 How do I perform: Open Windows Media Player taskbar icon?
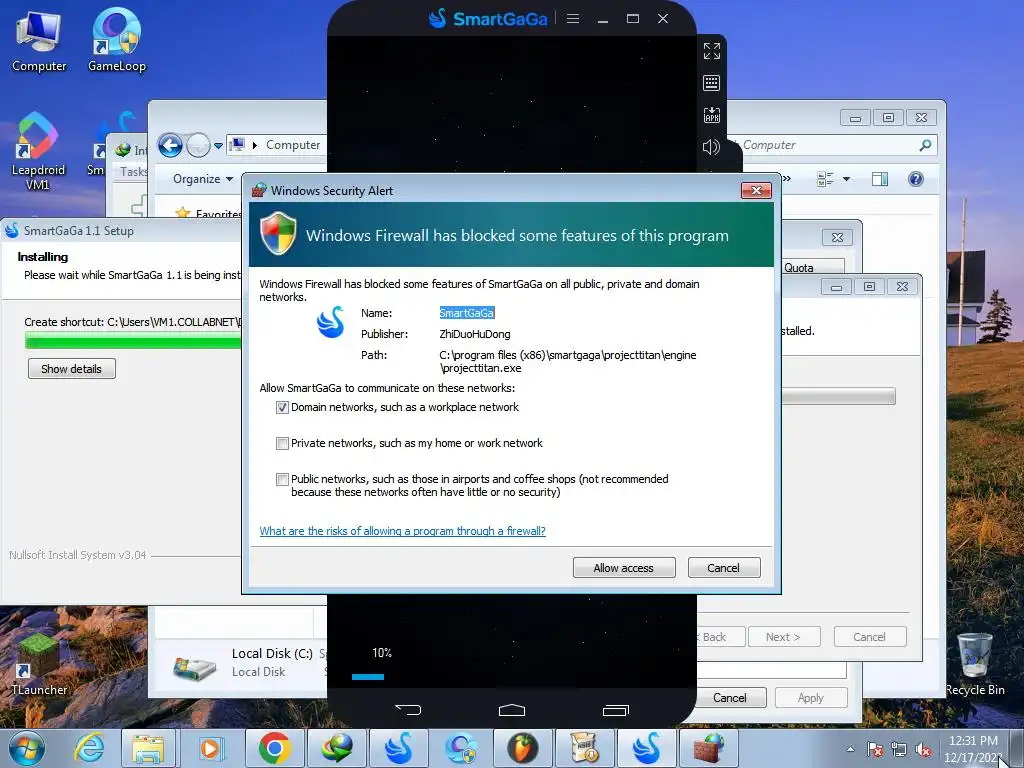211,748
